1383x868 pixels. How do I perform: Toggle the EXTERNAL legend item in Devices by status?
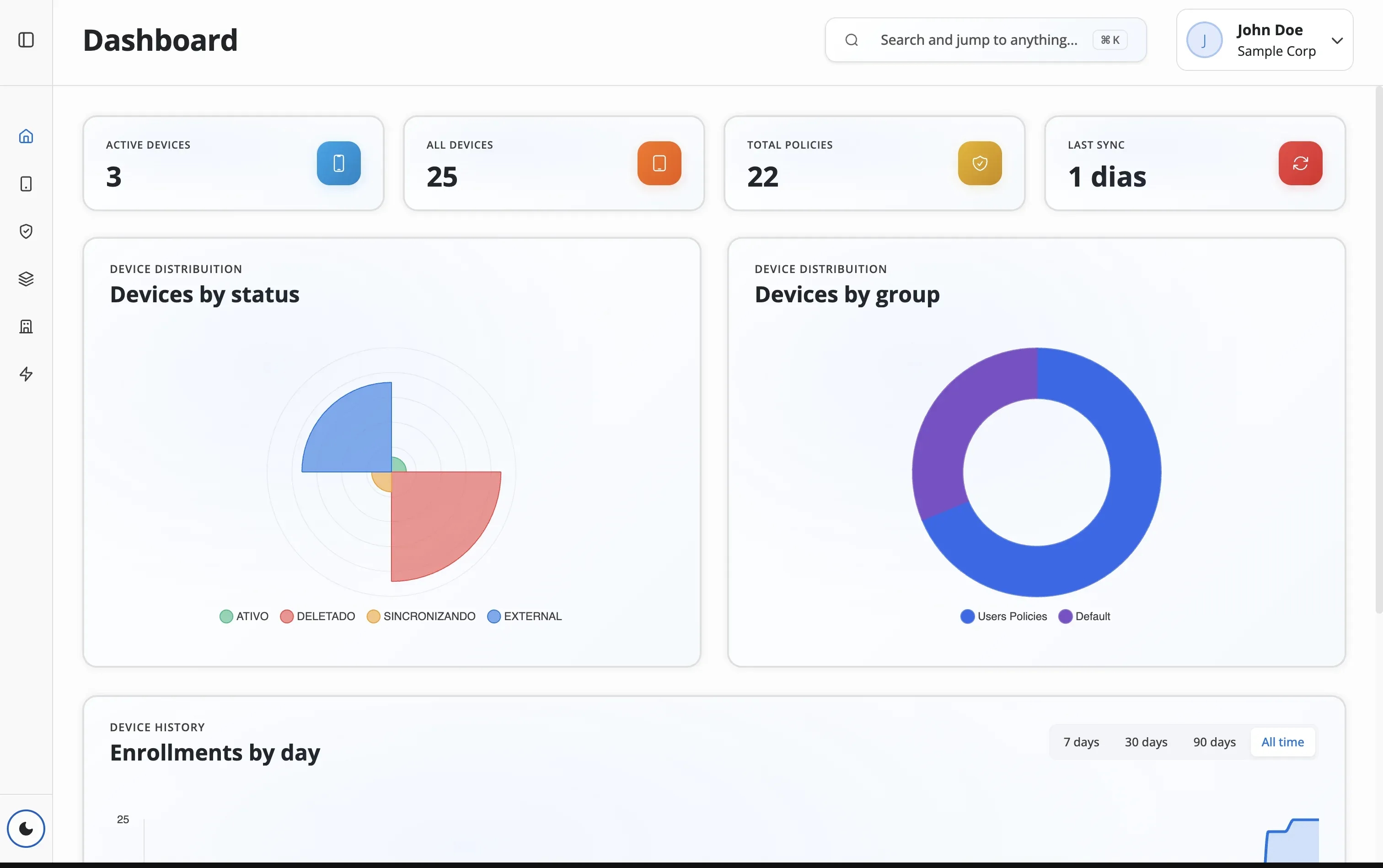tap(523, 616)
